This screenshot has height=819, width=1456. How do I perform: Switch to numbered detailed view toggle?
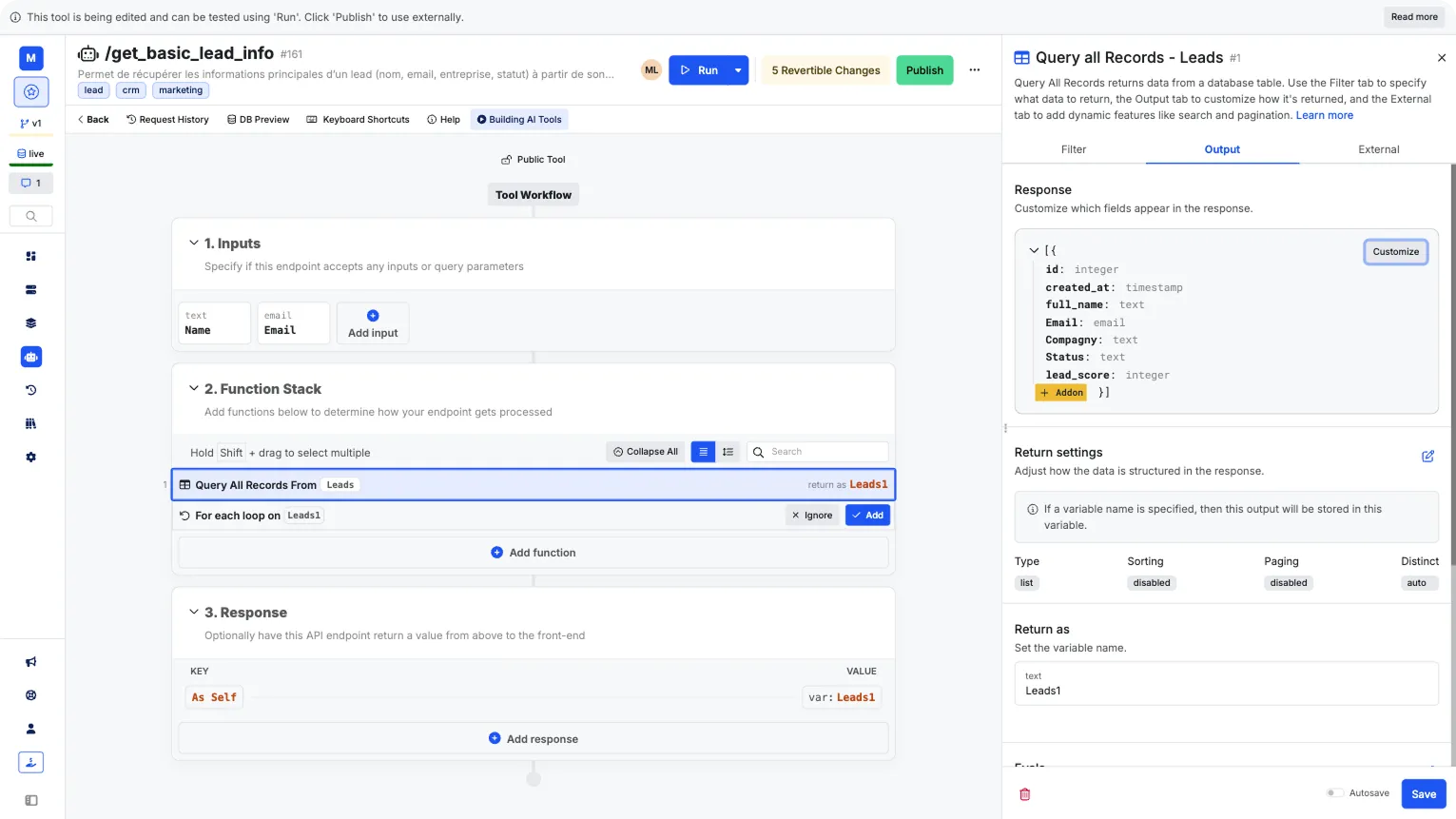728,452
